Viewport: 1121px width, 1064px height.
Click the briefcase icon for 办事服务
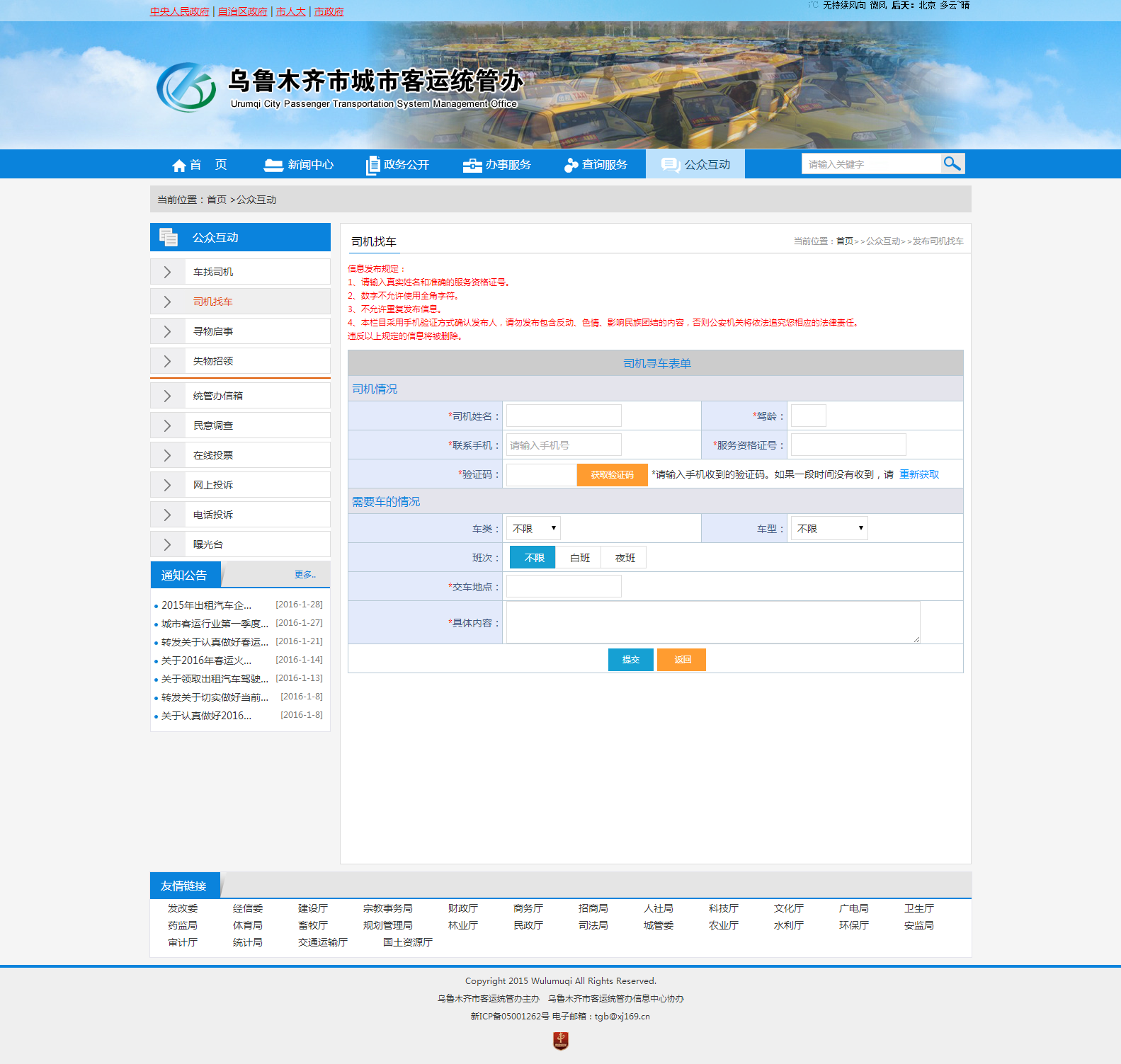click(x=472, y=165)
